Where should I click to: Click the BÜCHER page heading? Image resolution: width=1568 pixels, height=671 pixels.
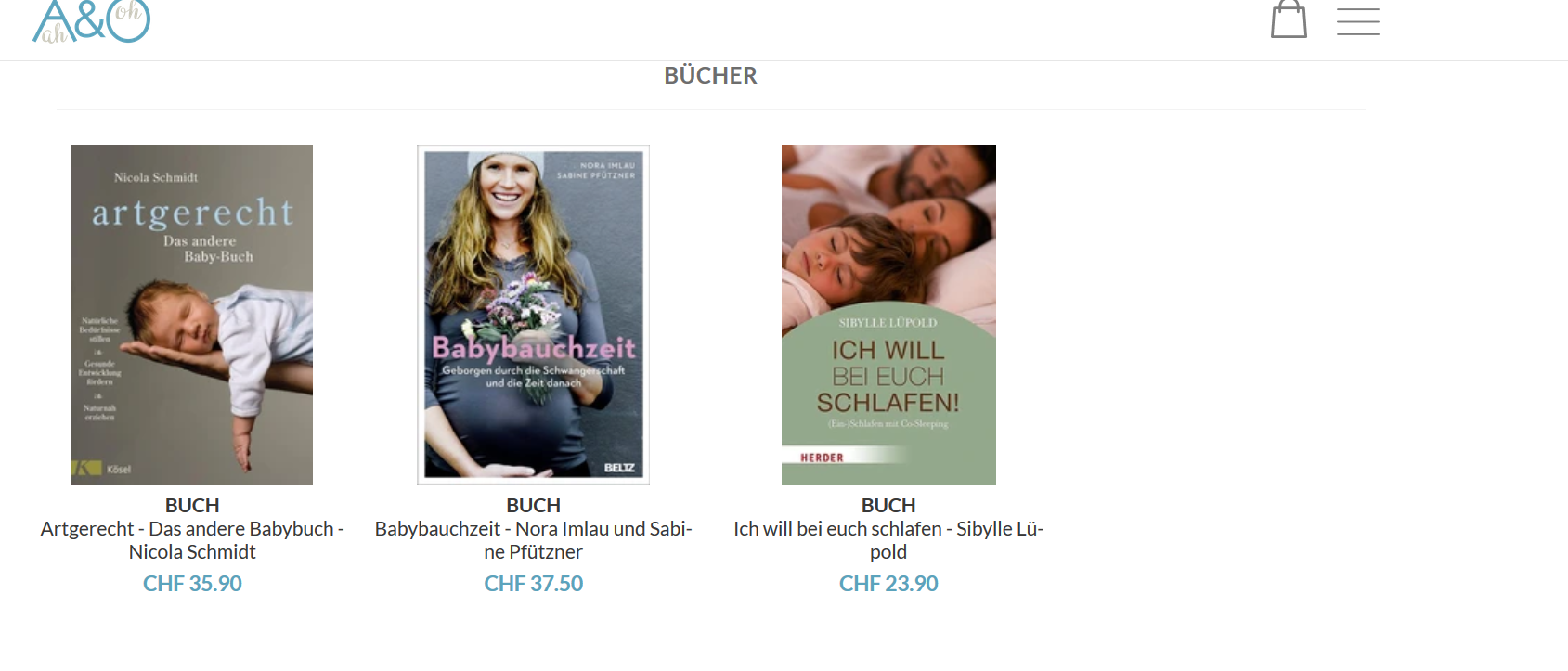710,75
